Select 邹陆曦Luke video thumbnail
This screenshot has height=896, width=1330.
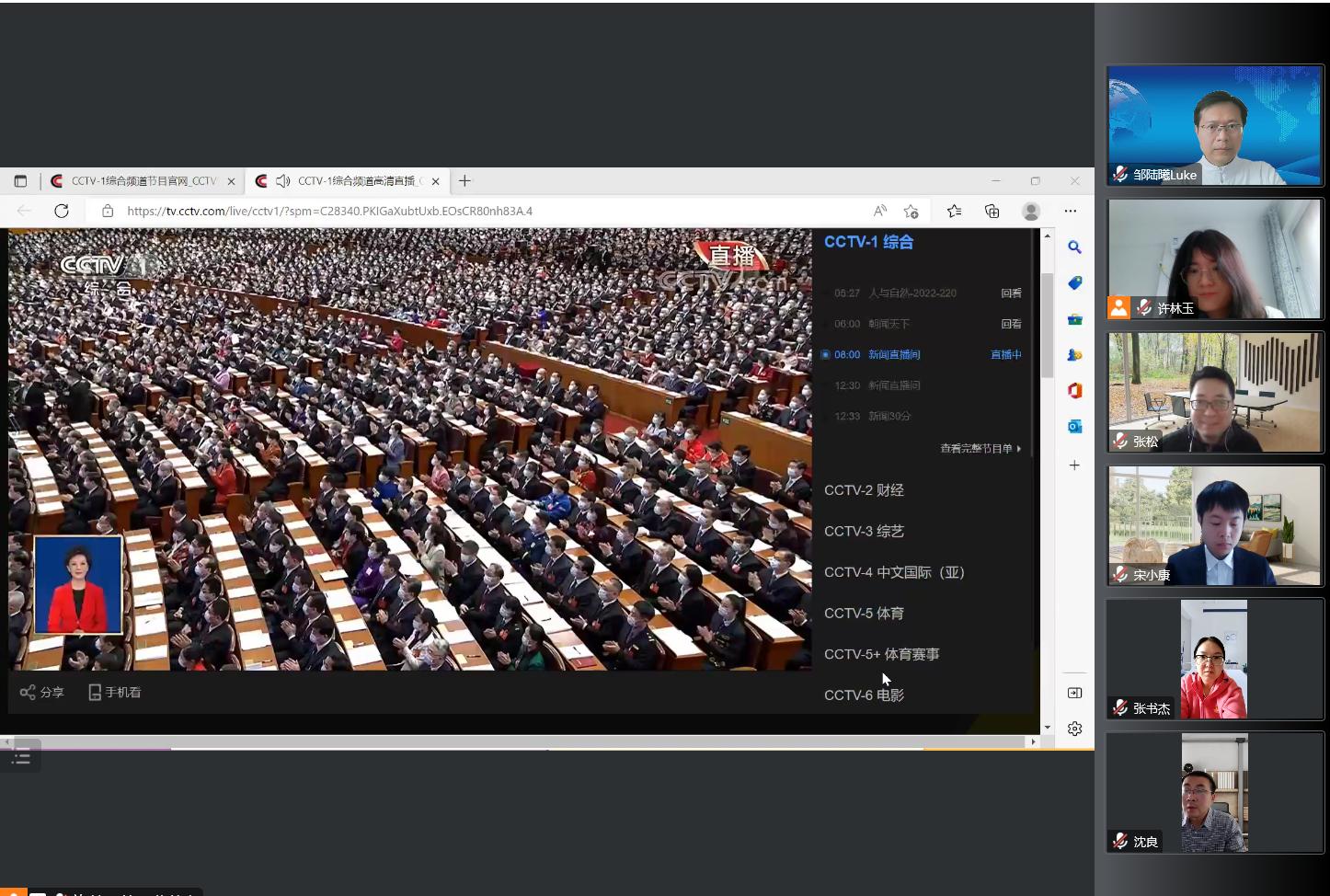1214,126
